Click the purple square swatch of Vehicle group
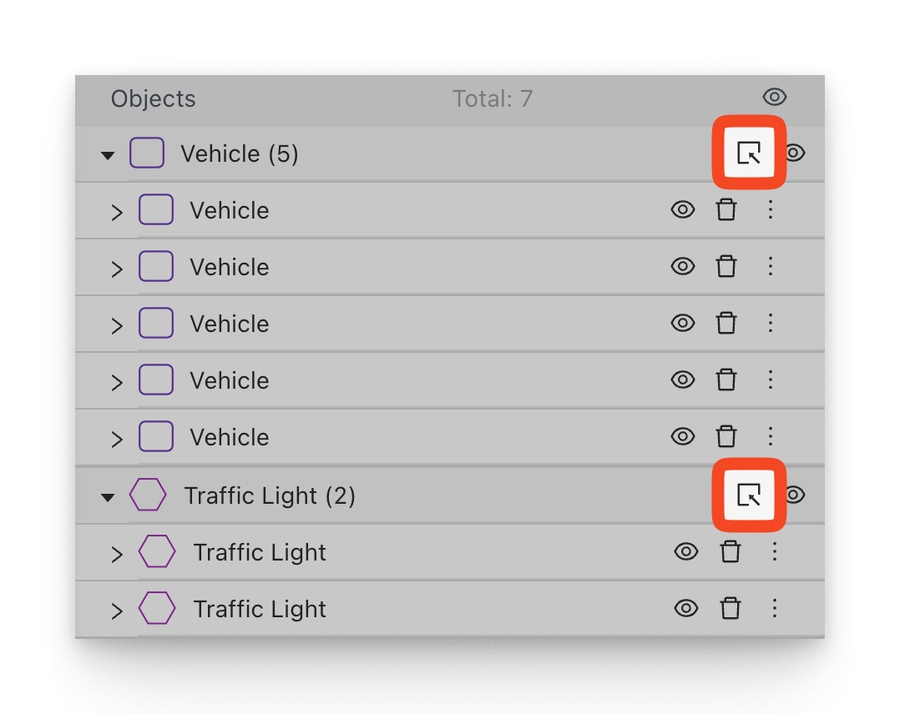This screenshot has height=714, width=900. [x=147, y=154]
